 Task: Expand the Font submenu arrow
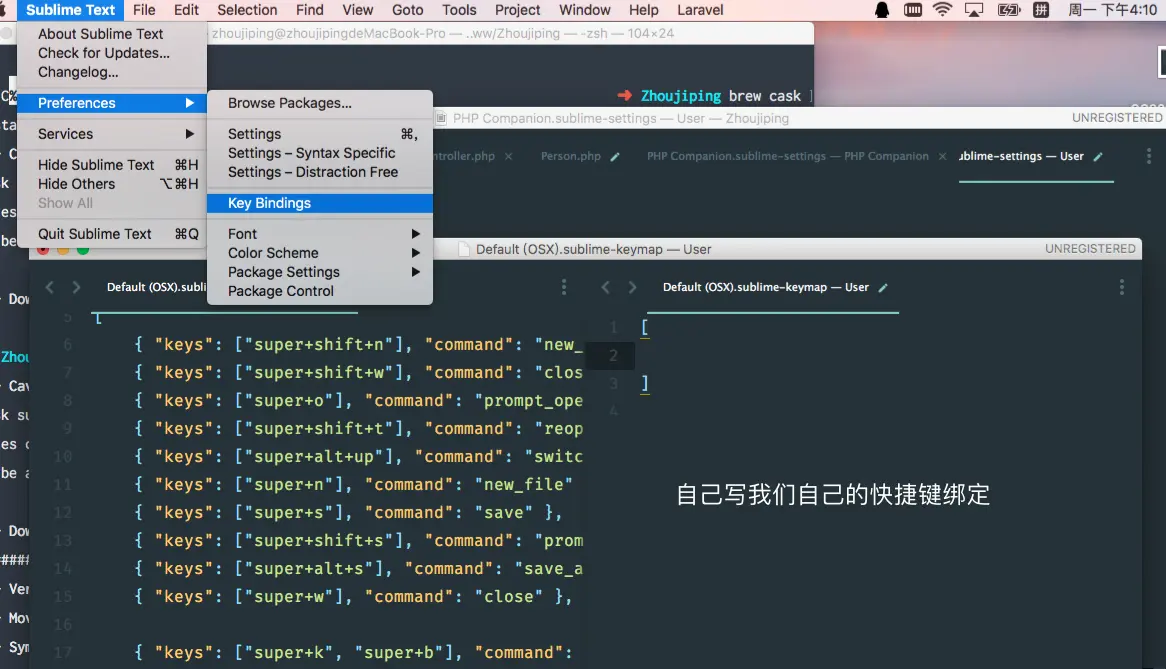(416, 233)
